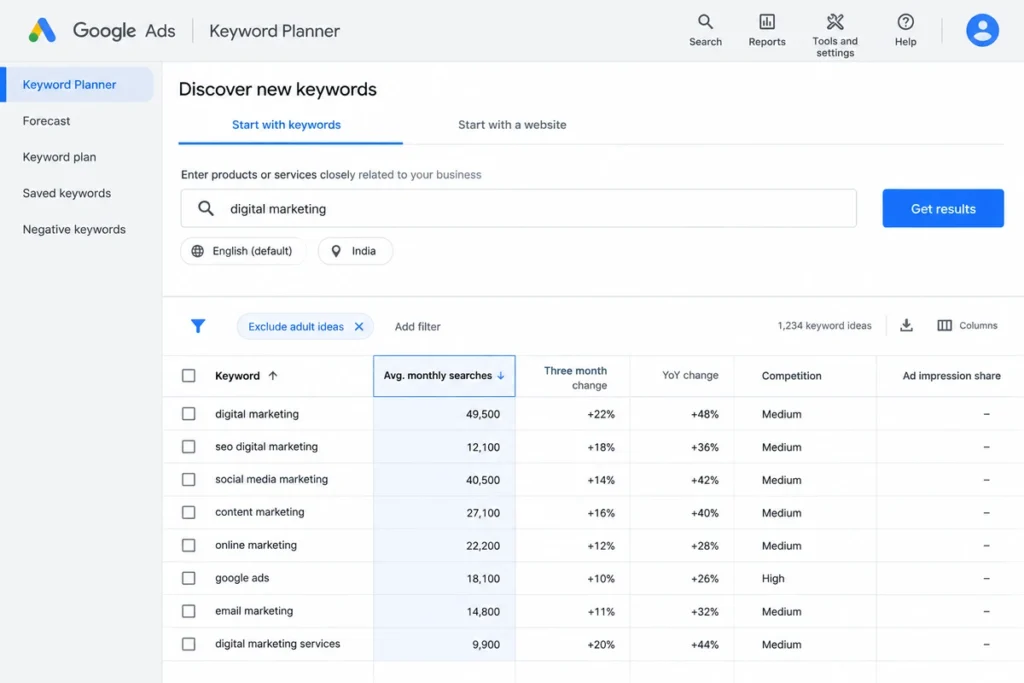Click the content marketing keyword
This screenshot has width=1024, height=683.
260,512
